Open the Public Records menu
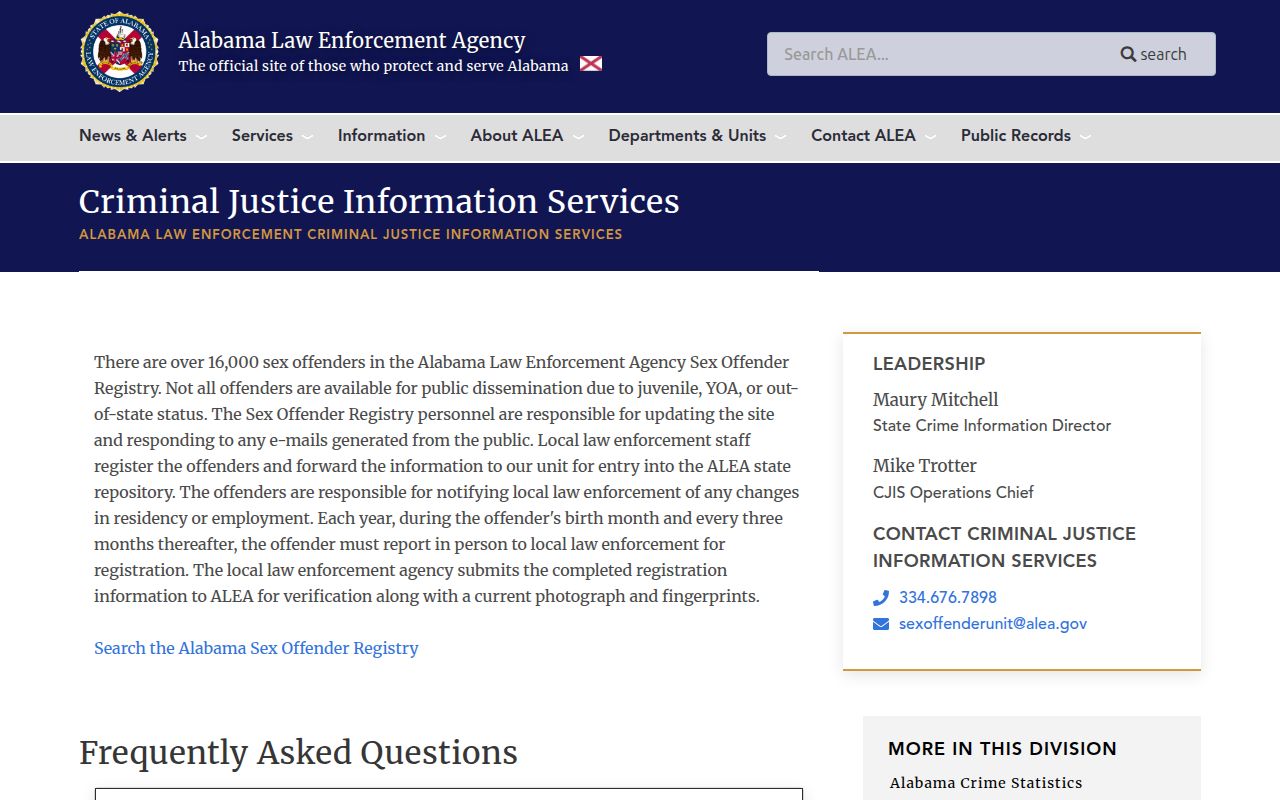 coord(1016,135)
